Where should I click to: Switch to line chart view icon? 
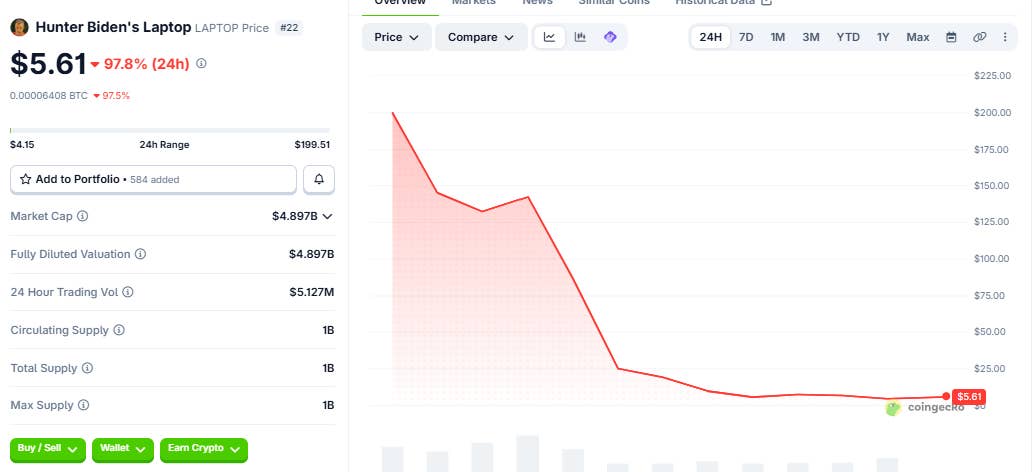550,37
